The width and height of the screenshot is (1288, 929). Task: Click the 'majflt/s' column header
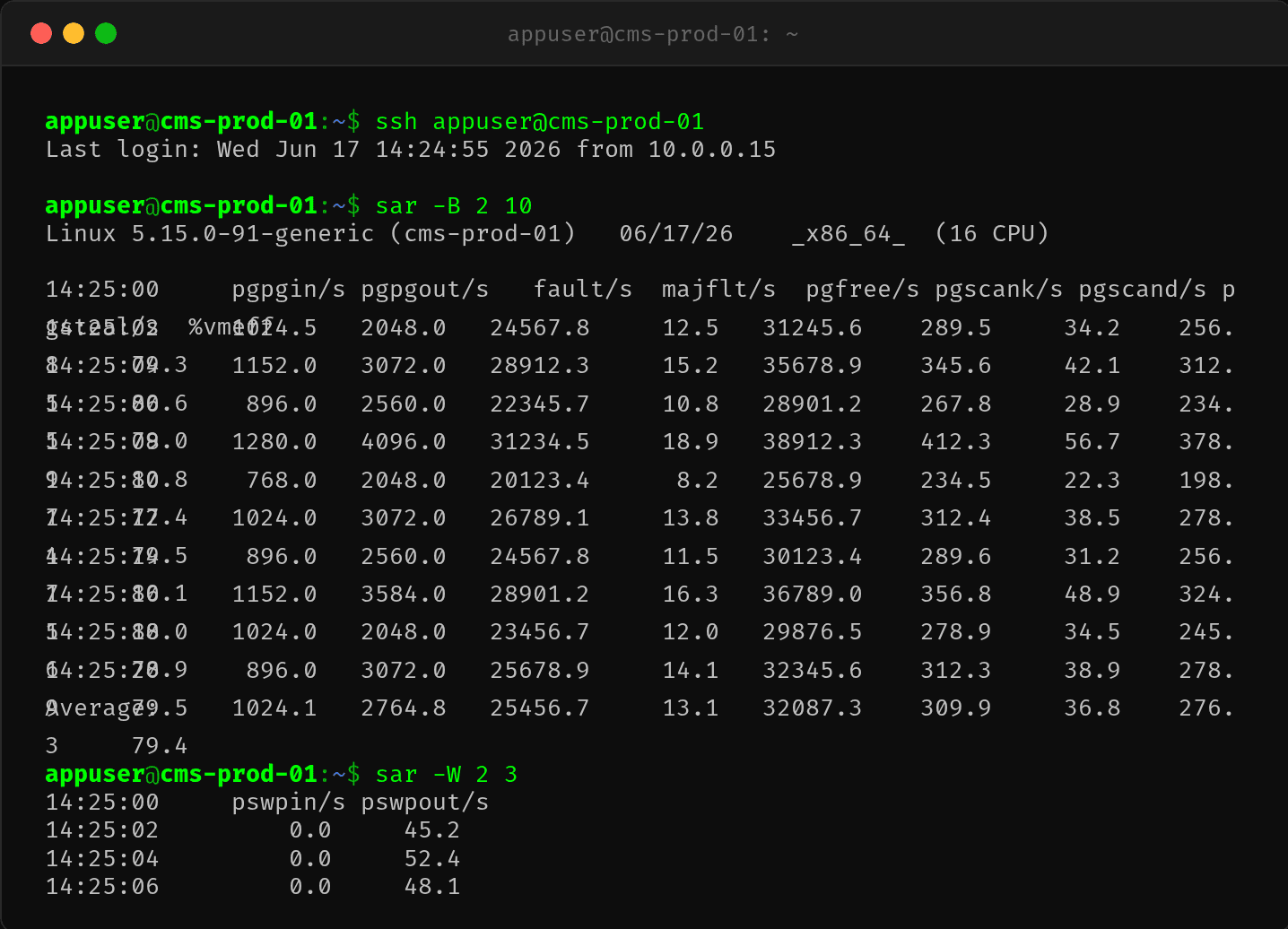click(719, 289)
